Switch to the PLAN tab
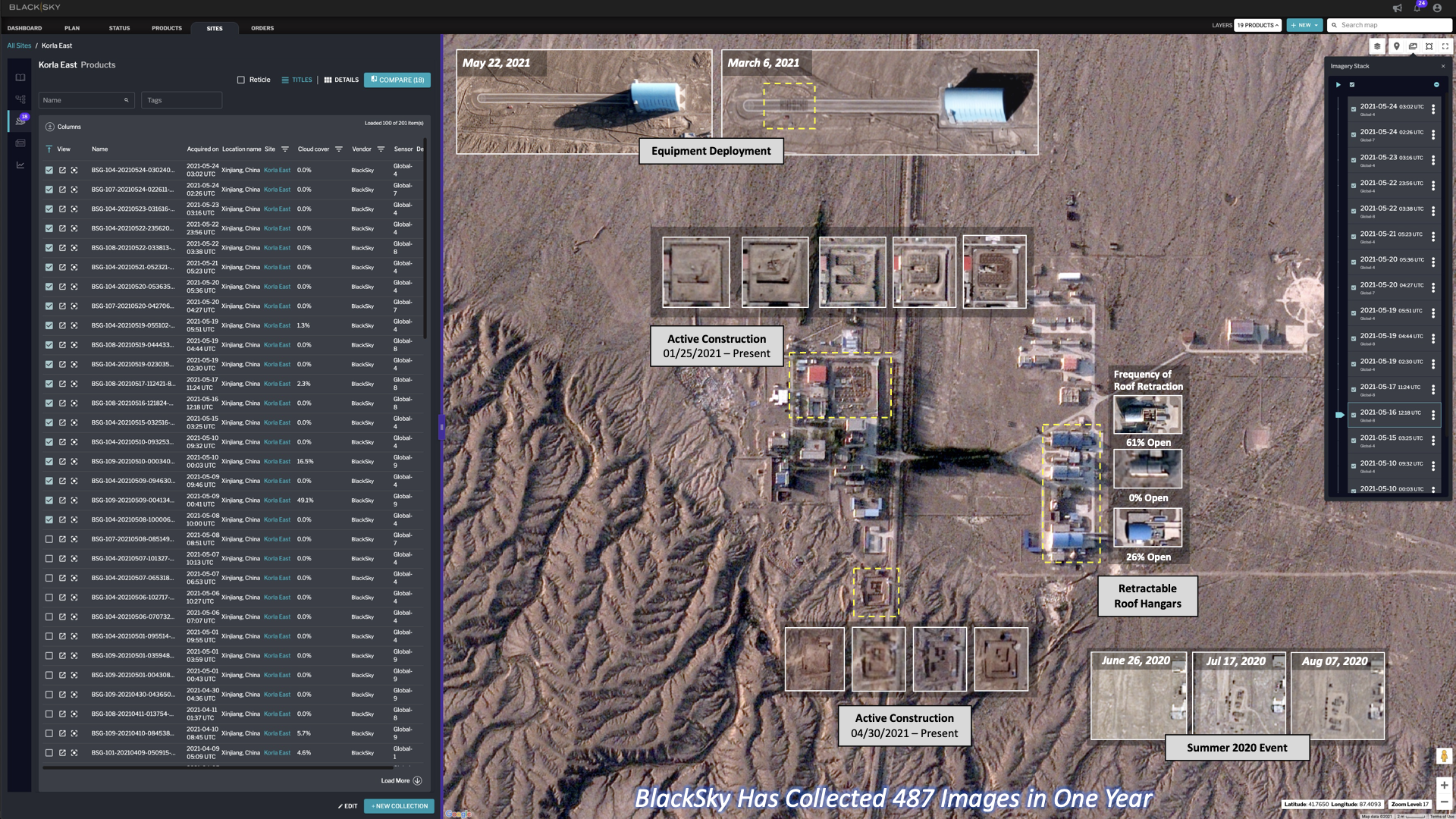This screenshot has width=1456, height=819. tap(72, 28)
